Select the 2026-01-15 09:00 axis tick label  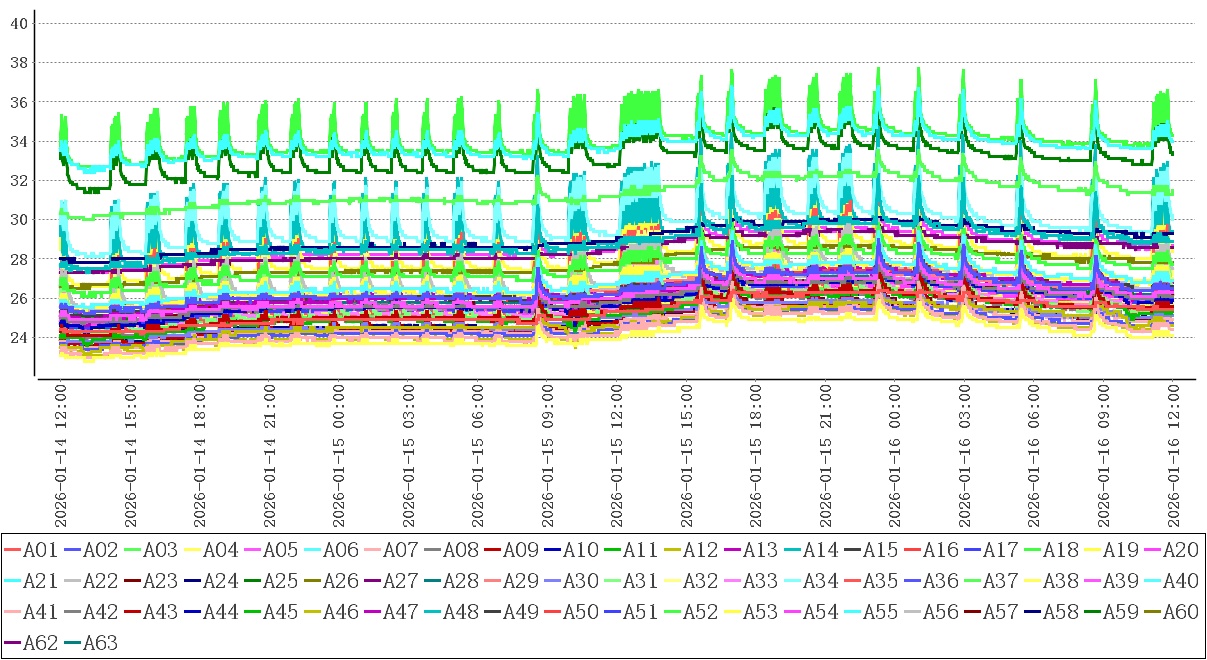point(547,453)
